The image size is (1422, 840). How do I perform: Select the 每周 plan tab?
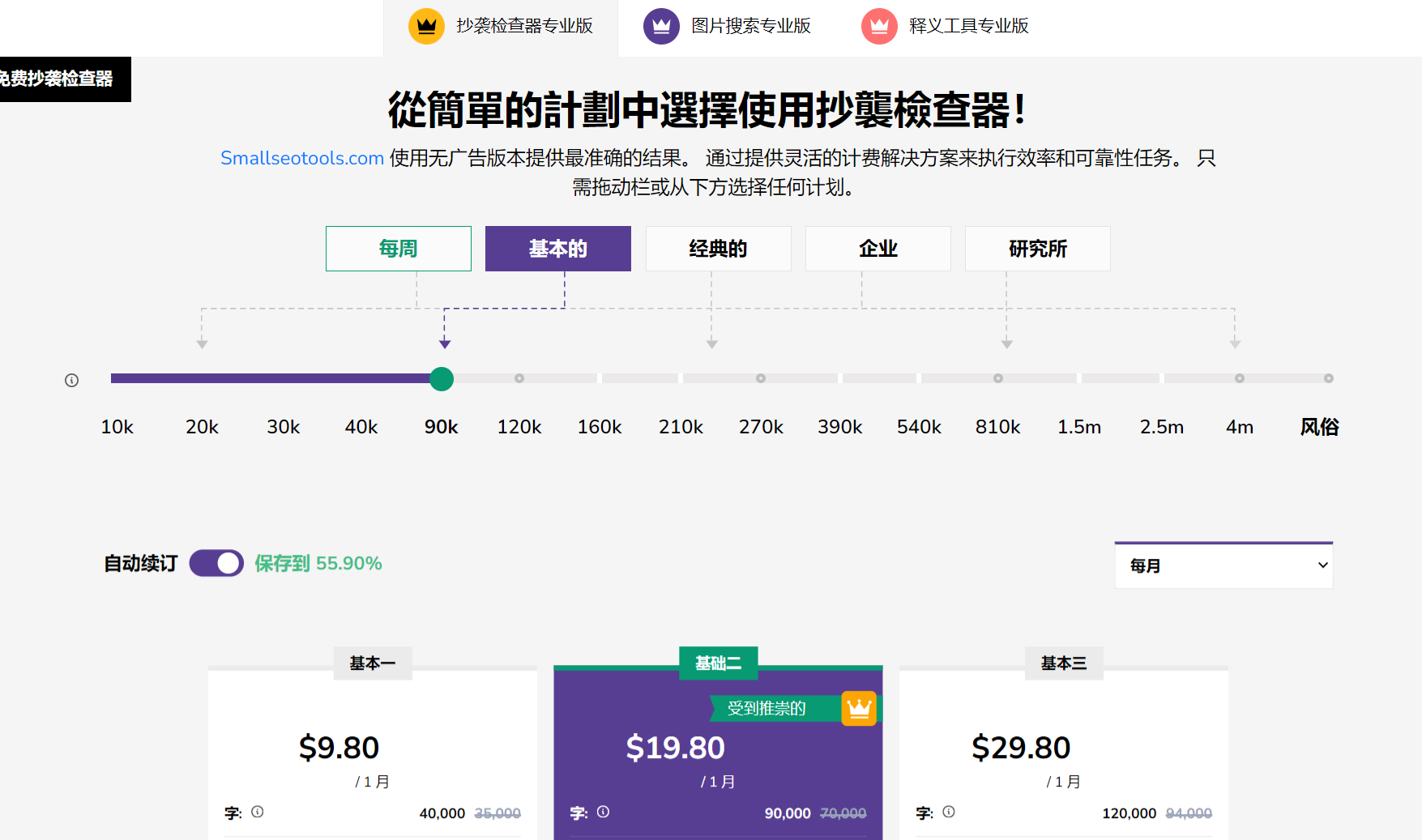click(398, 249)
